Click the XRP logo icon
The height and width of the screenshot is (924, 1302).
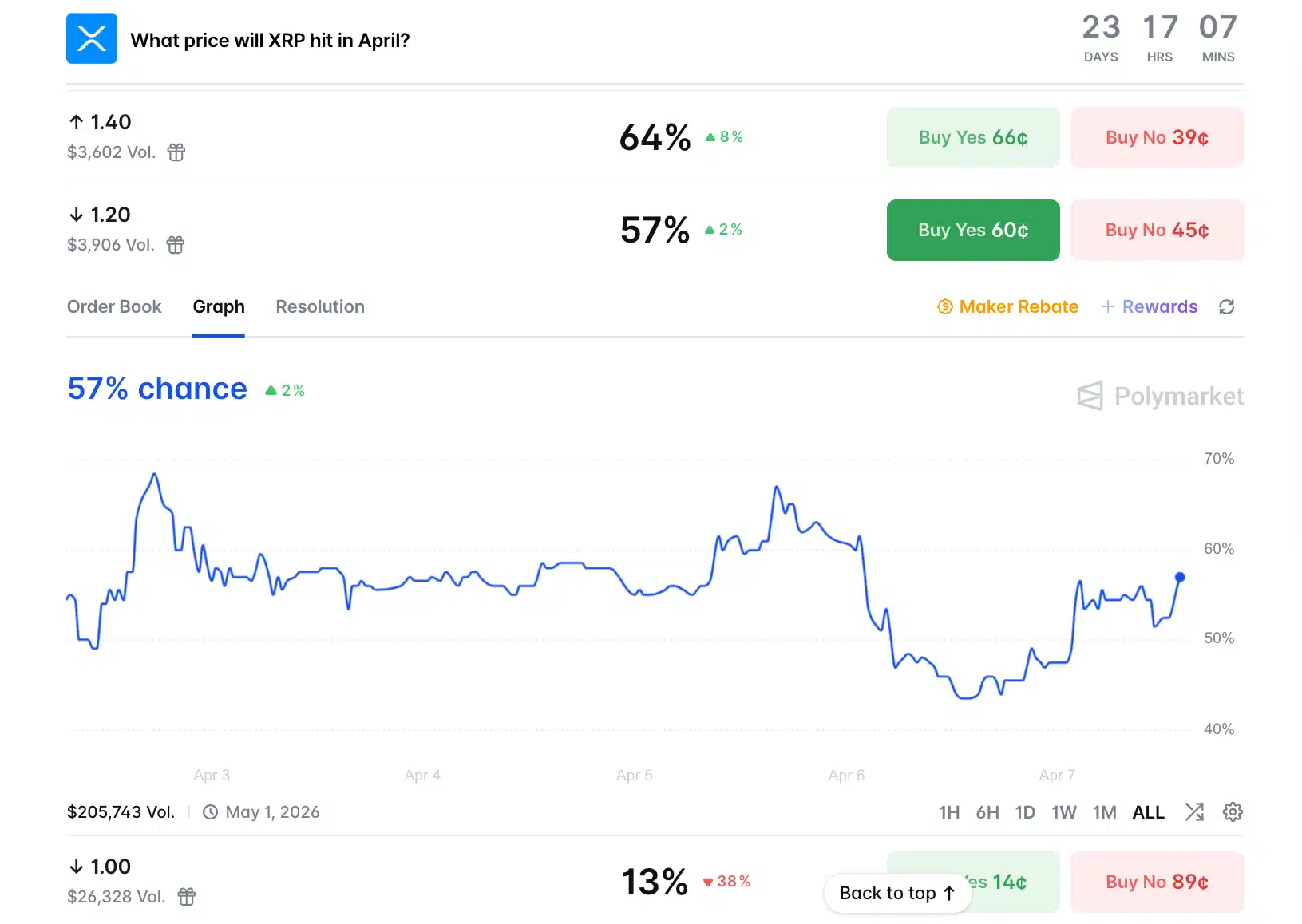point(91,38)
